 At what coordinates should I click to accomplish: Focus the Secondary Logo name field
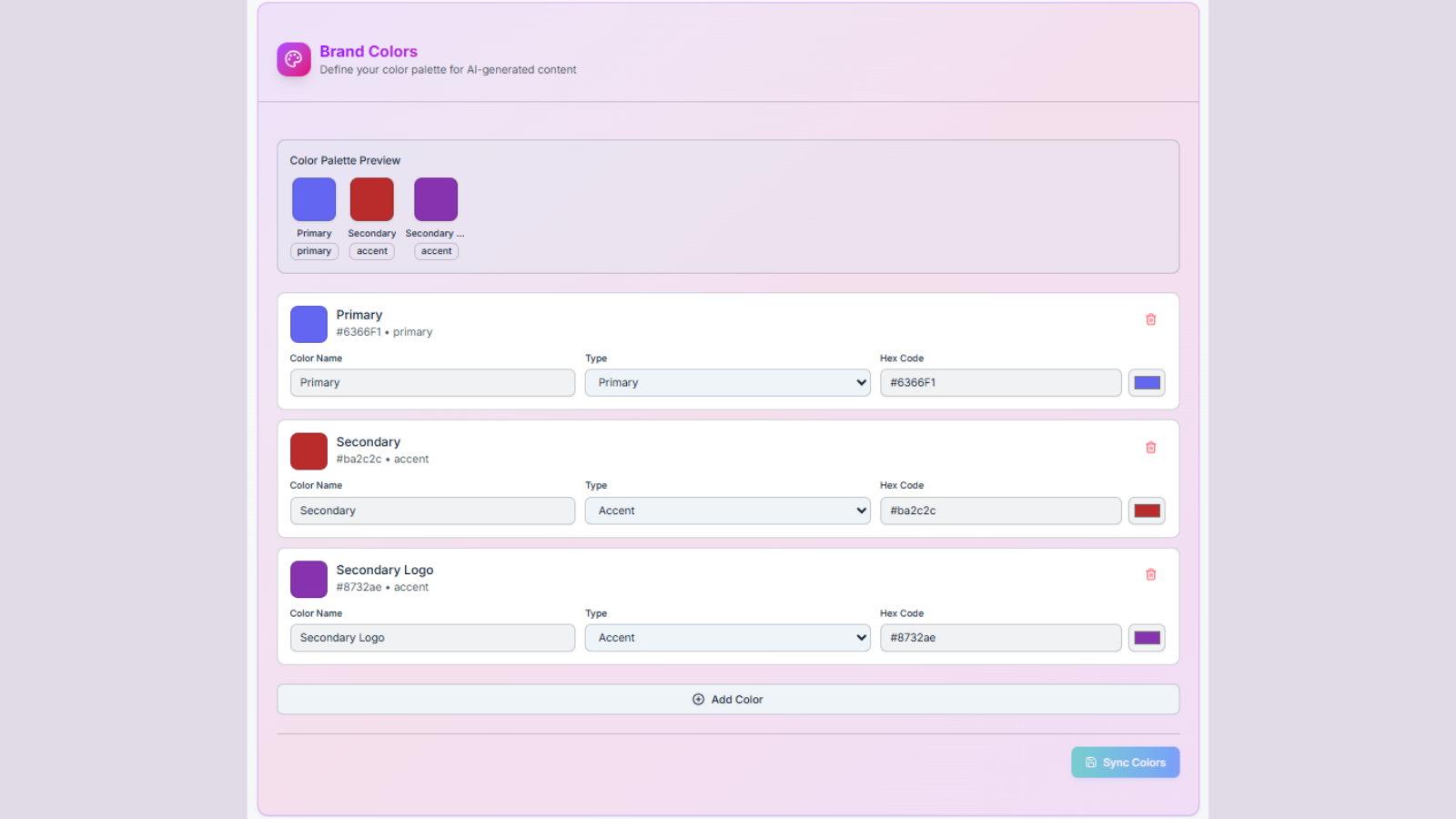[432, 638]
